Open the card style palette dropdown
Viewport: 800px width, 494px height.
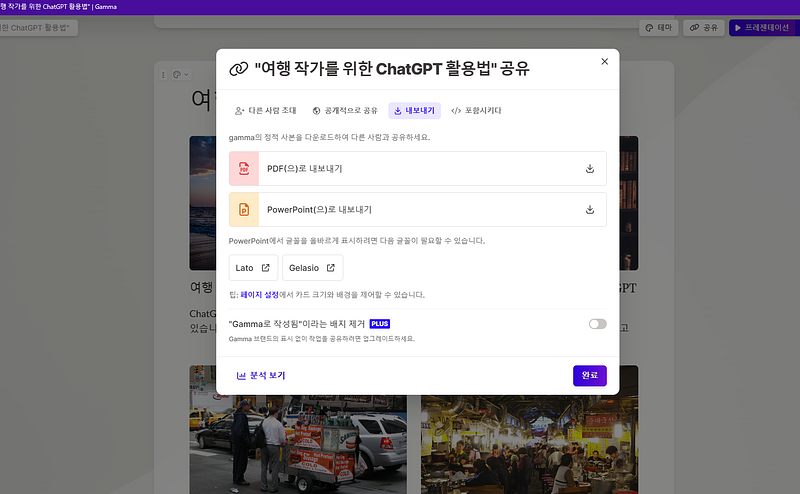(x=181, y=75)
